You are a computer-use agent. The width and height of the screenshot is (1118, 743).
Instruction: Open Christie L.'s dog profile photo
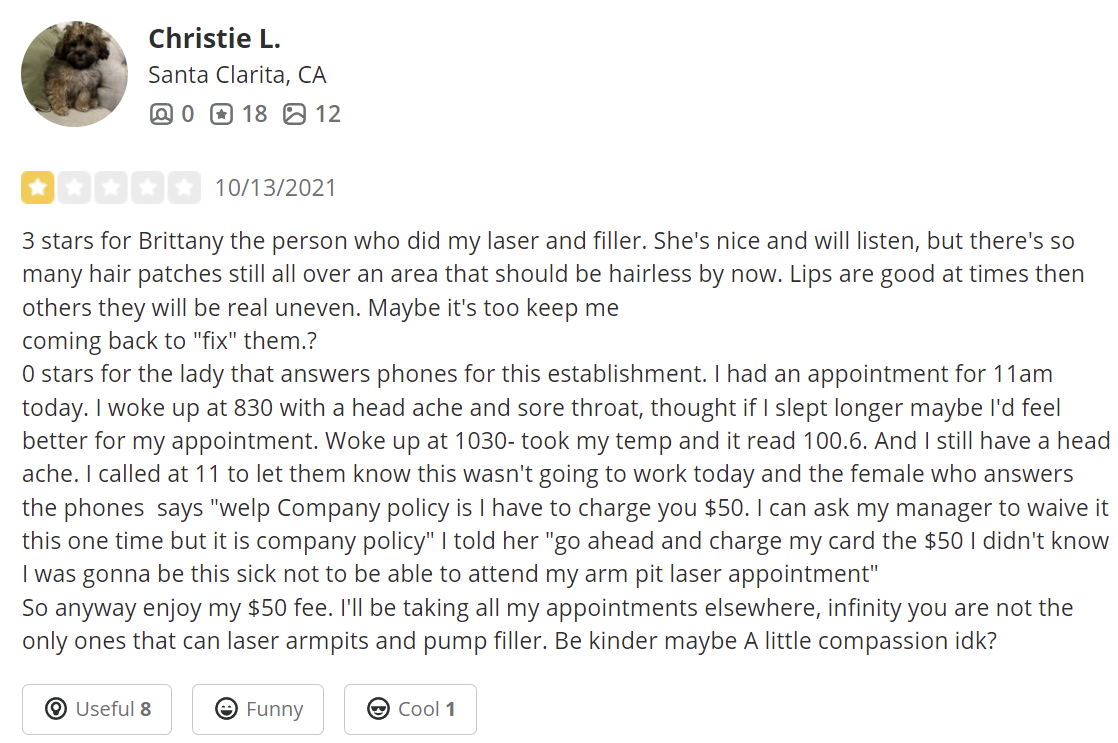(74, 74)
